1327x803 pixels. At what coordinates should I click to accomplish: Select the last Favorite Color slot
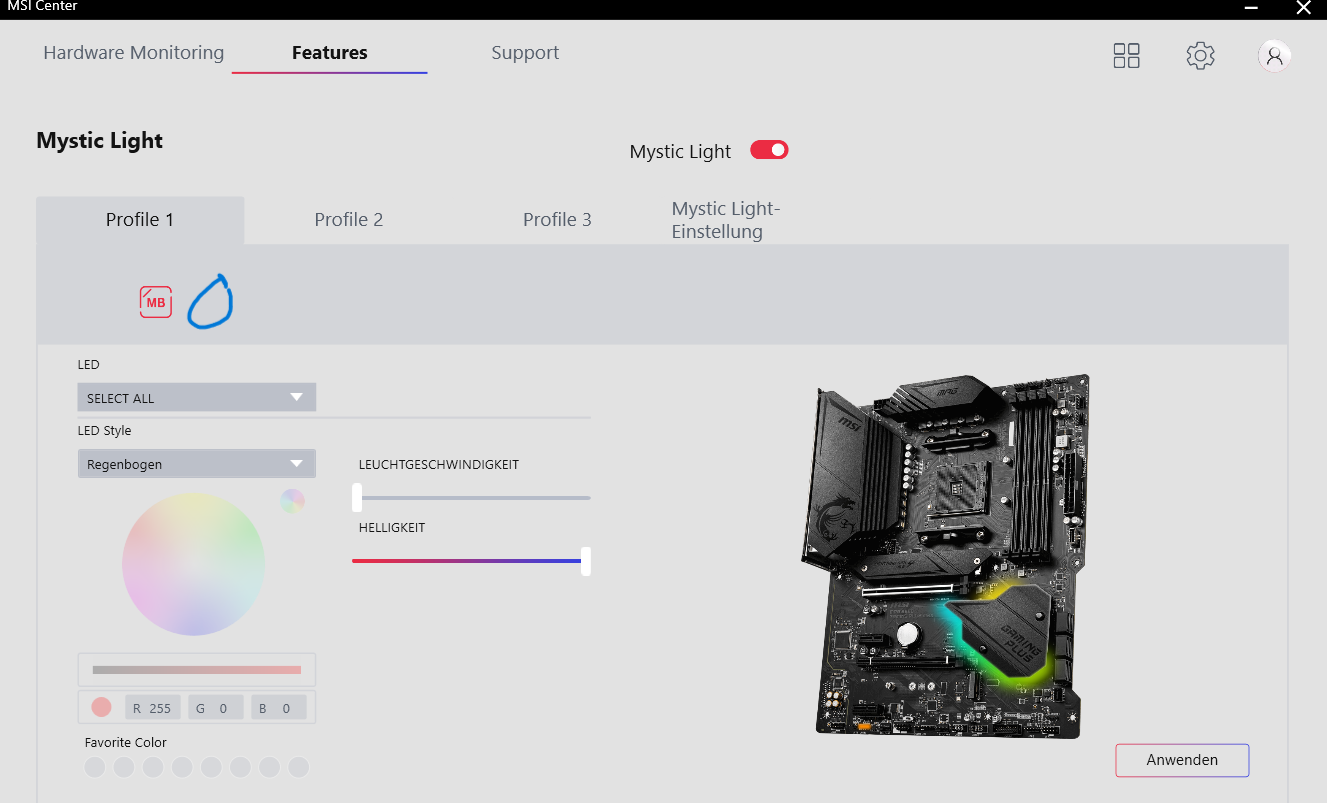pyautogui.click(x=299, y=767)
